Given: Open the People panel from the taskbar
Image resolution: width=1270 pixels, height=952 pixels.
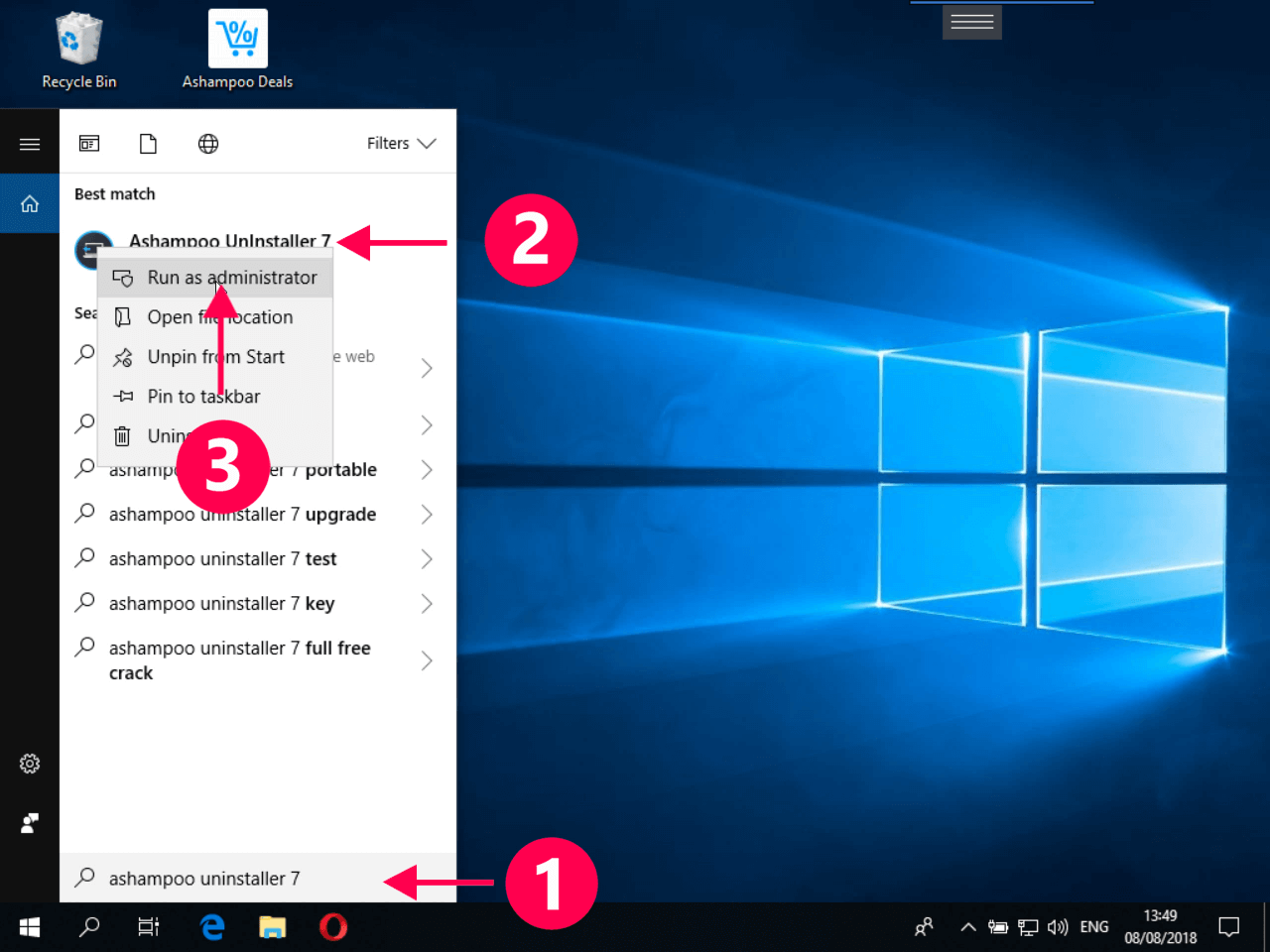Looking at the screenshot, I should (x=924, y=926).
